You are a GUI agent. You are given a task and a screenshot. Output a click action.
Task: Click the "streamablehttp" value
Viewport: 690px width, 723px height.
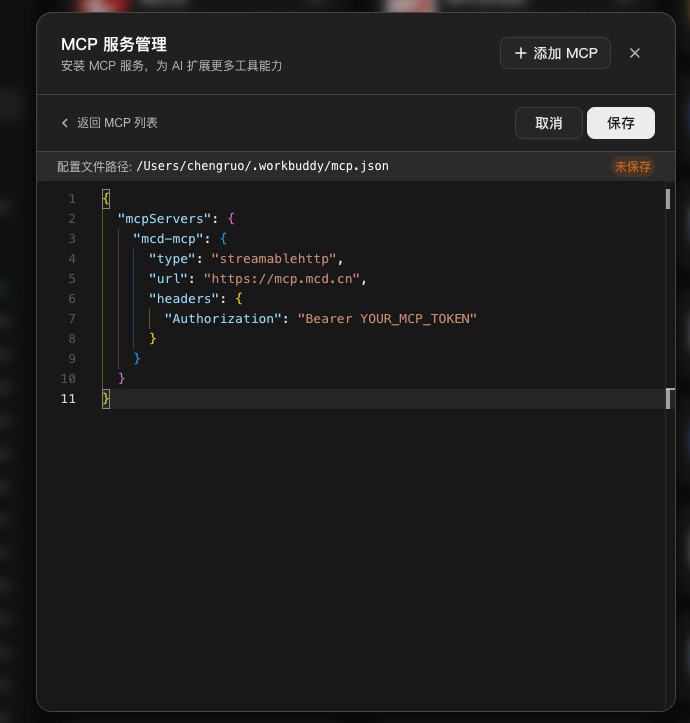[274, 259]
